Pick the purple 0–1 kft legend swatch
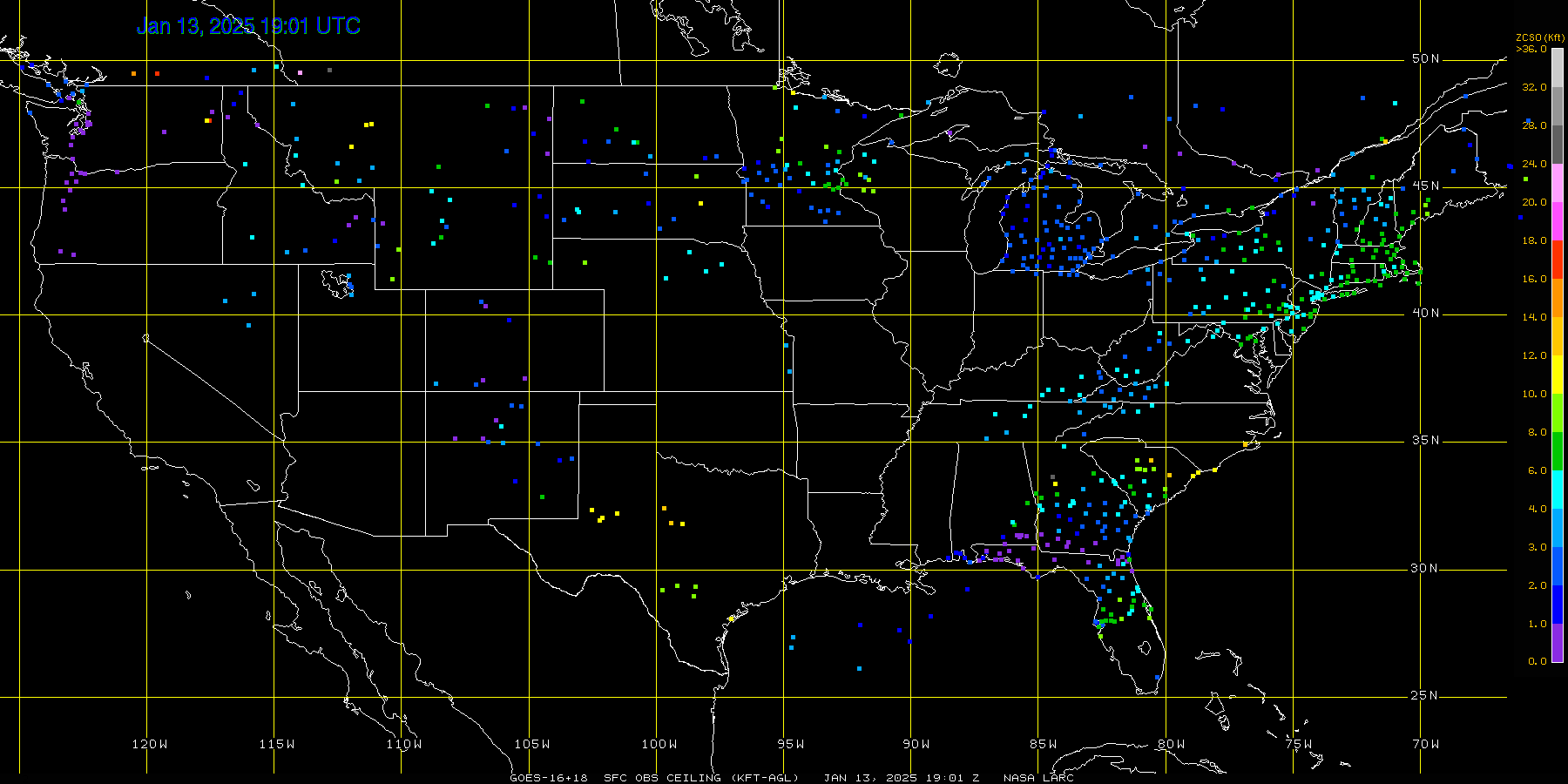The width and height of the screenshot is (1568, 784). point(1558,643)
